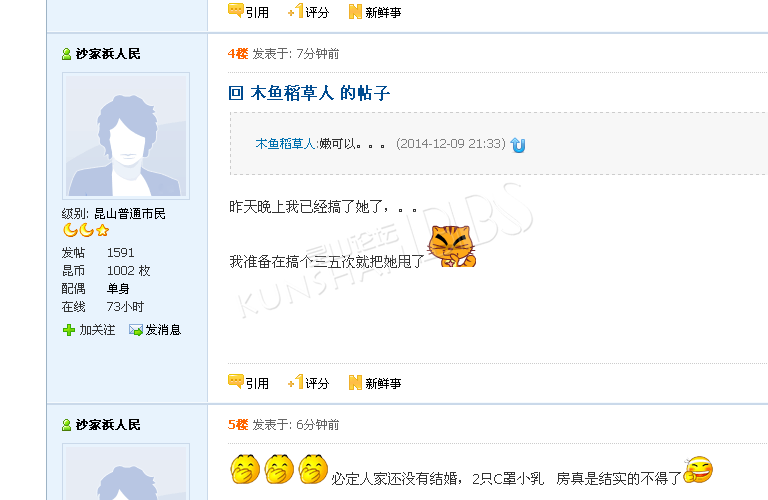Click the 沙家浜人民 username on the 5楼 post
This screenshot has width=768, height=500.
pos(108,425)
